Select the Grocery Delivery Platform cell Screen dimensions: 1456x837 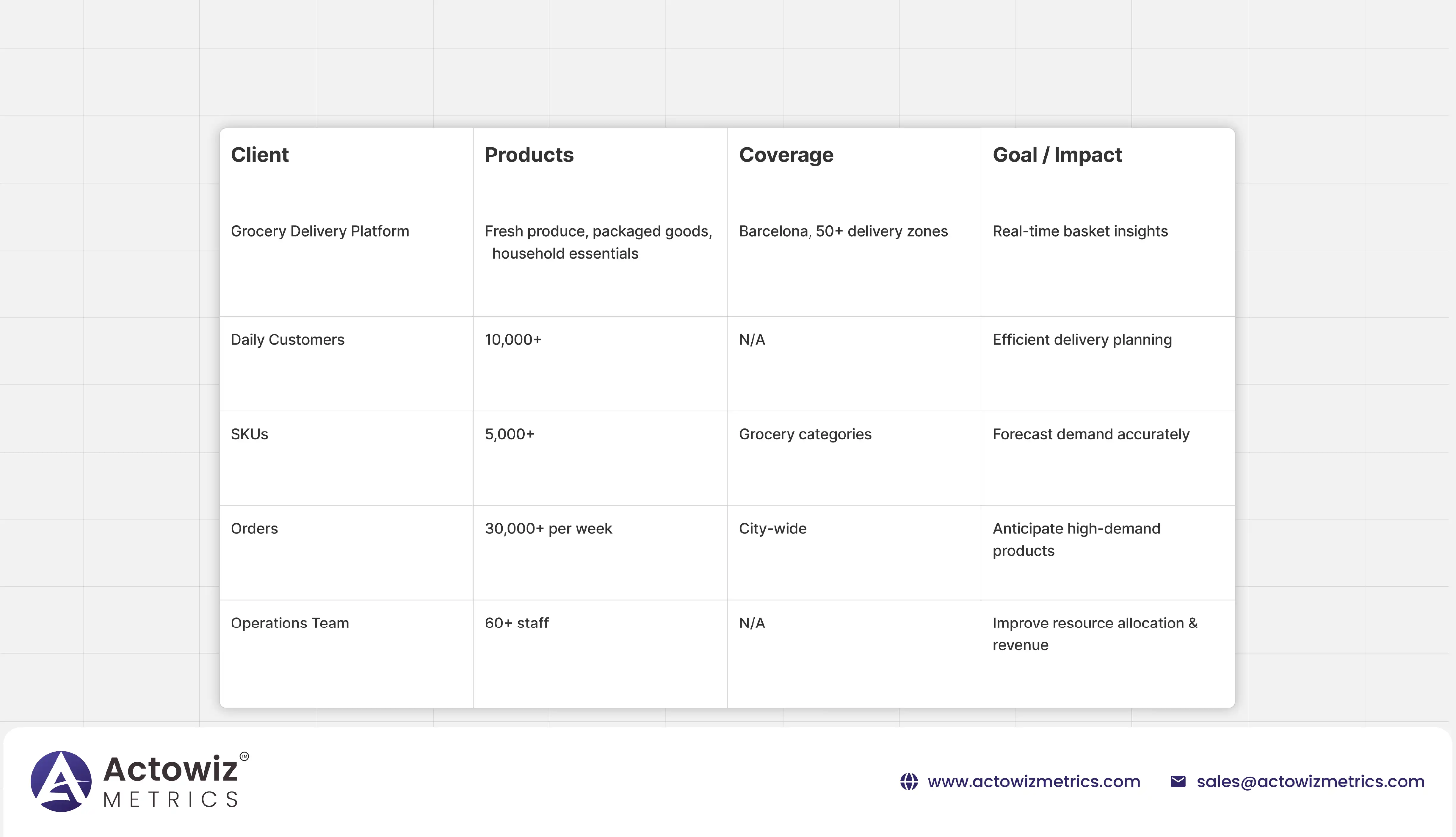pyautogui.click(x=319, y=231)
